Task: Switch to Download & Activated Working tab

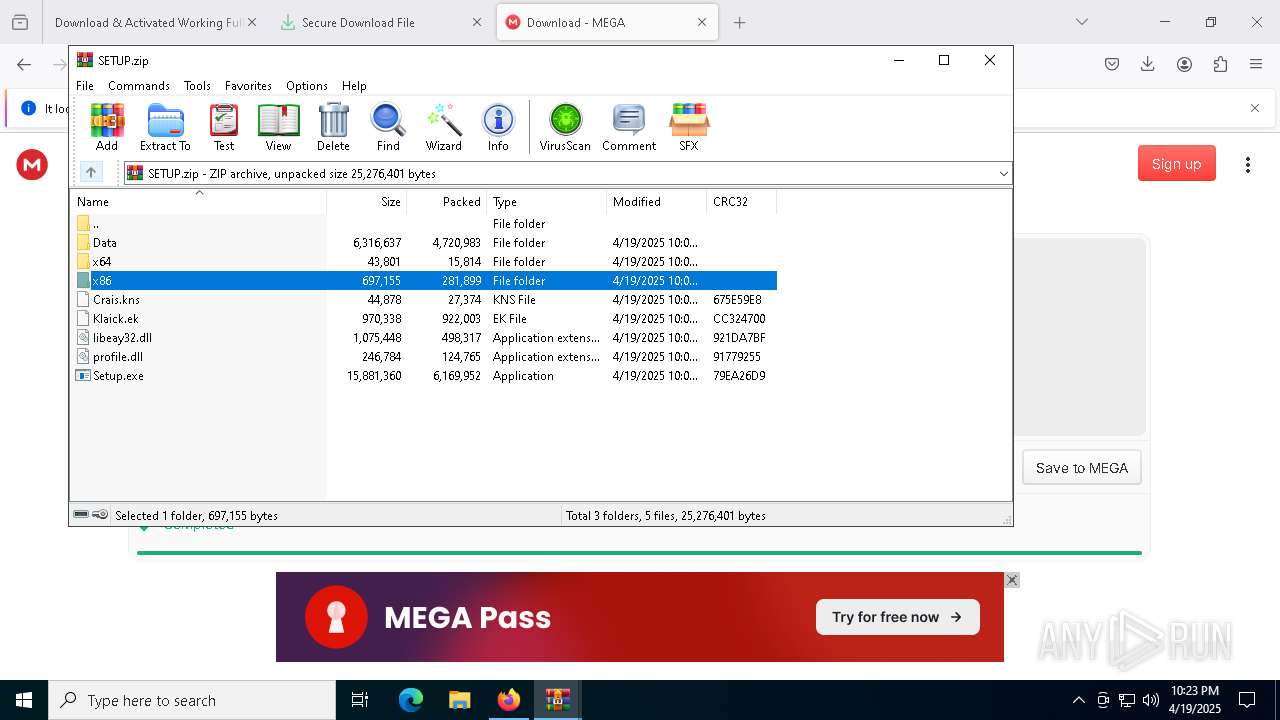Action: (151, 22)
